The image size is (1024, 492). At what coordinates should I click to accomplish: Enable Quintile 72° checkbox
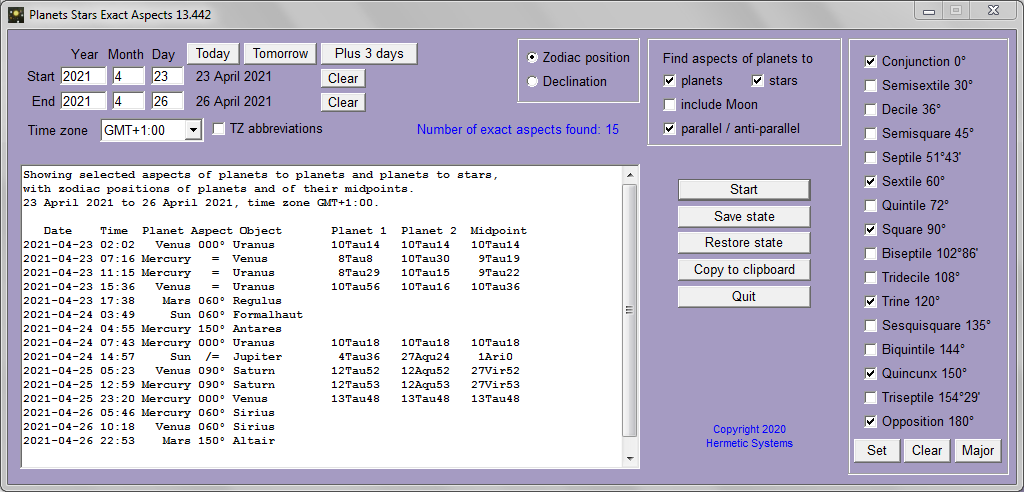pyautogui.click(x=871, y=205)
